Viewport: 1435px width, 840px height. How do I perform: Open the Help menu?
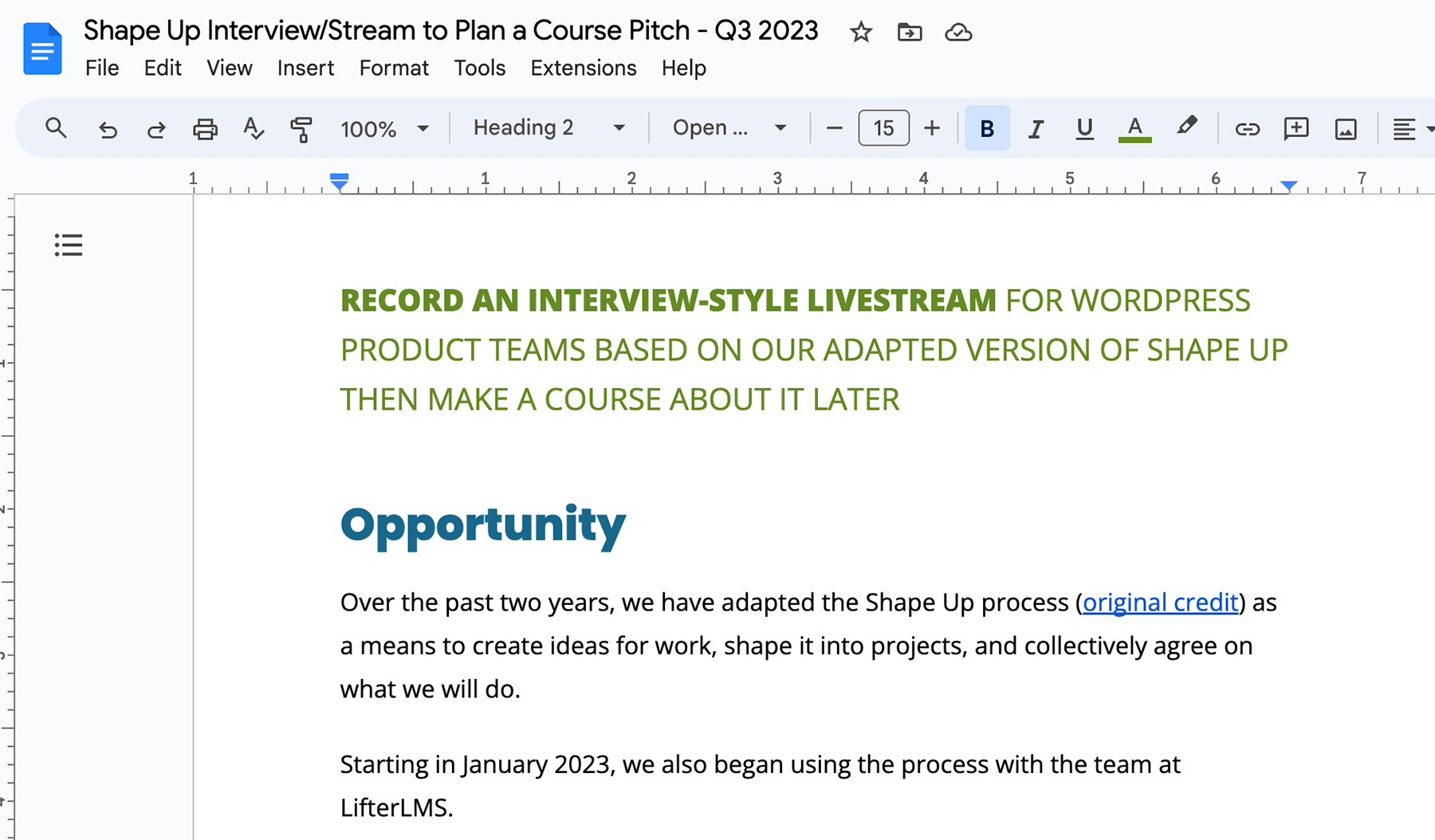click(684, 68)
